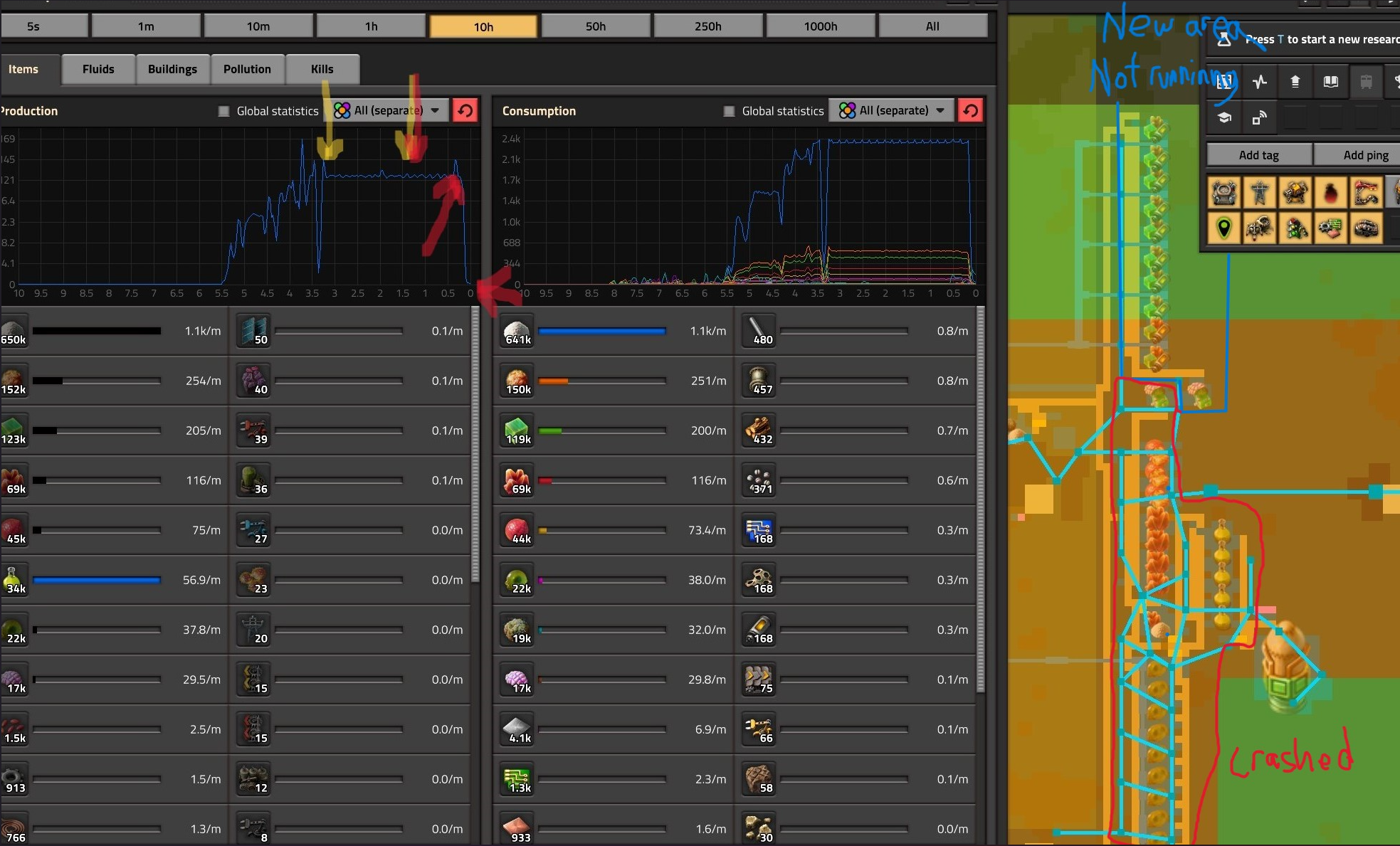
Task: Switch to the Items tab
Action: click(x=28, y=69)
